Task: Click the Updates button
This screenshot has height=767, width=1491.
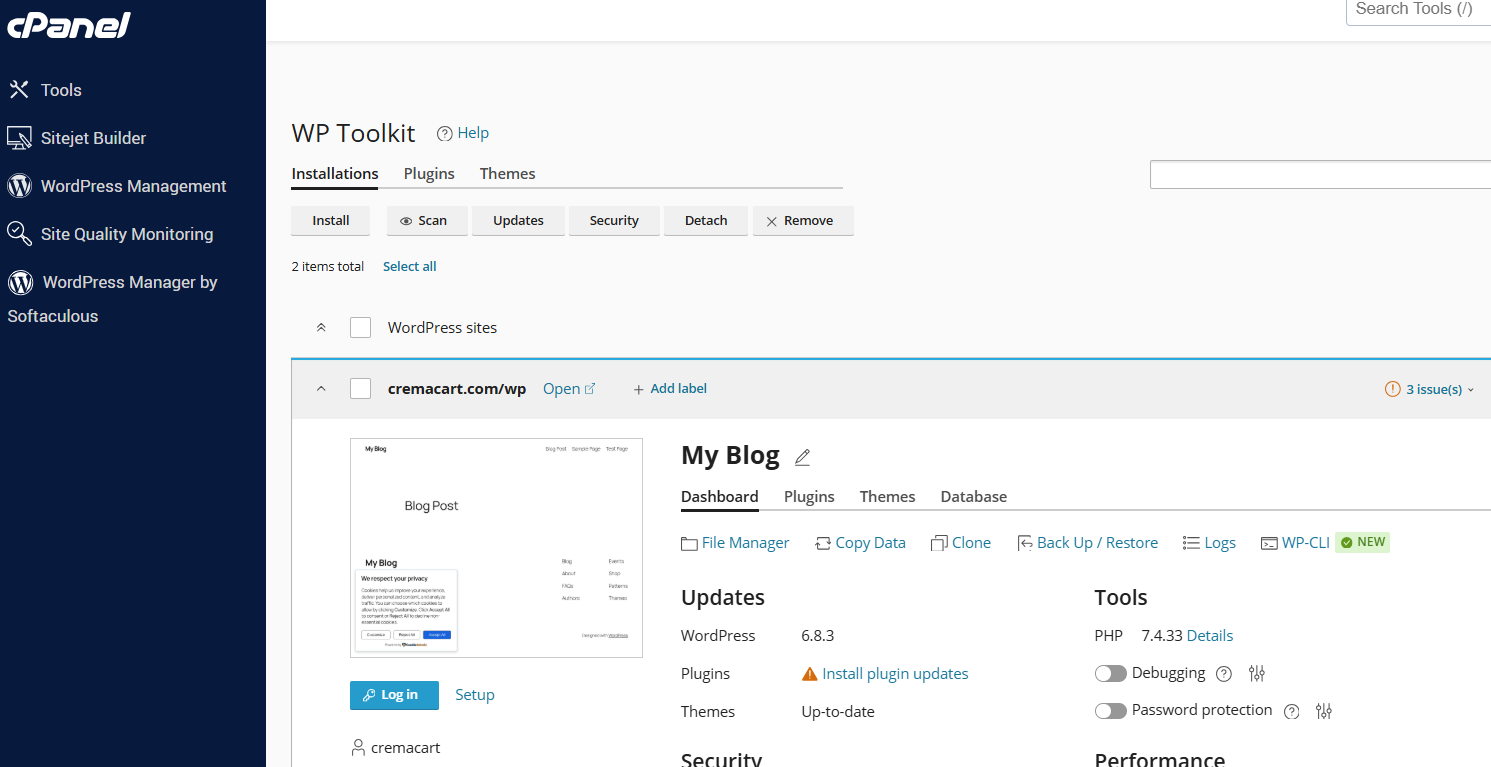Action: click(x=518, y=221)
